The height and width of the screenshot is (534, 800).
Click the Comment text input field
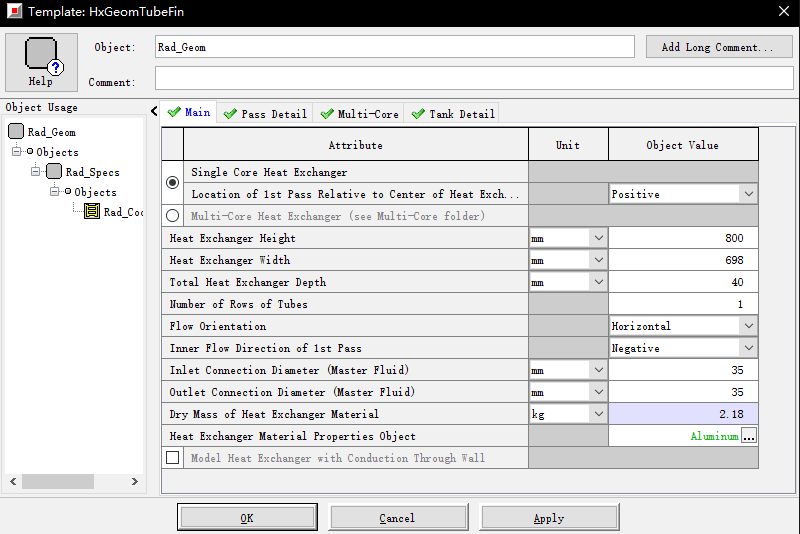[x=473, y=79]
